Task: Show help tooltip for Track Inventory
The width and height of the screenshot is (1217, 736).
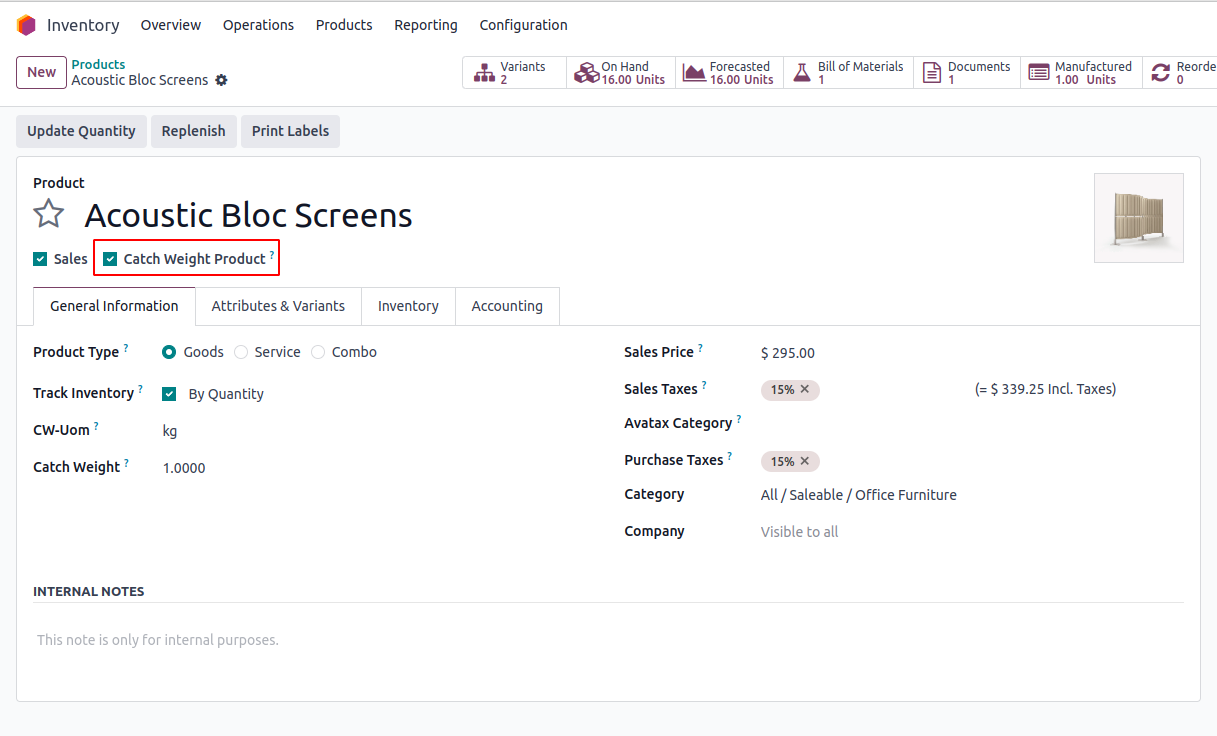Action: tap(140, 389)
